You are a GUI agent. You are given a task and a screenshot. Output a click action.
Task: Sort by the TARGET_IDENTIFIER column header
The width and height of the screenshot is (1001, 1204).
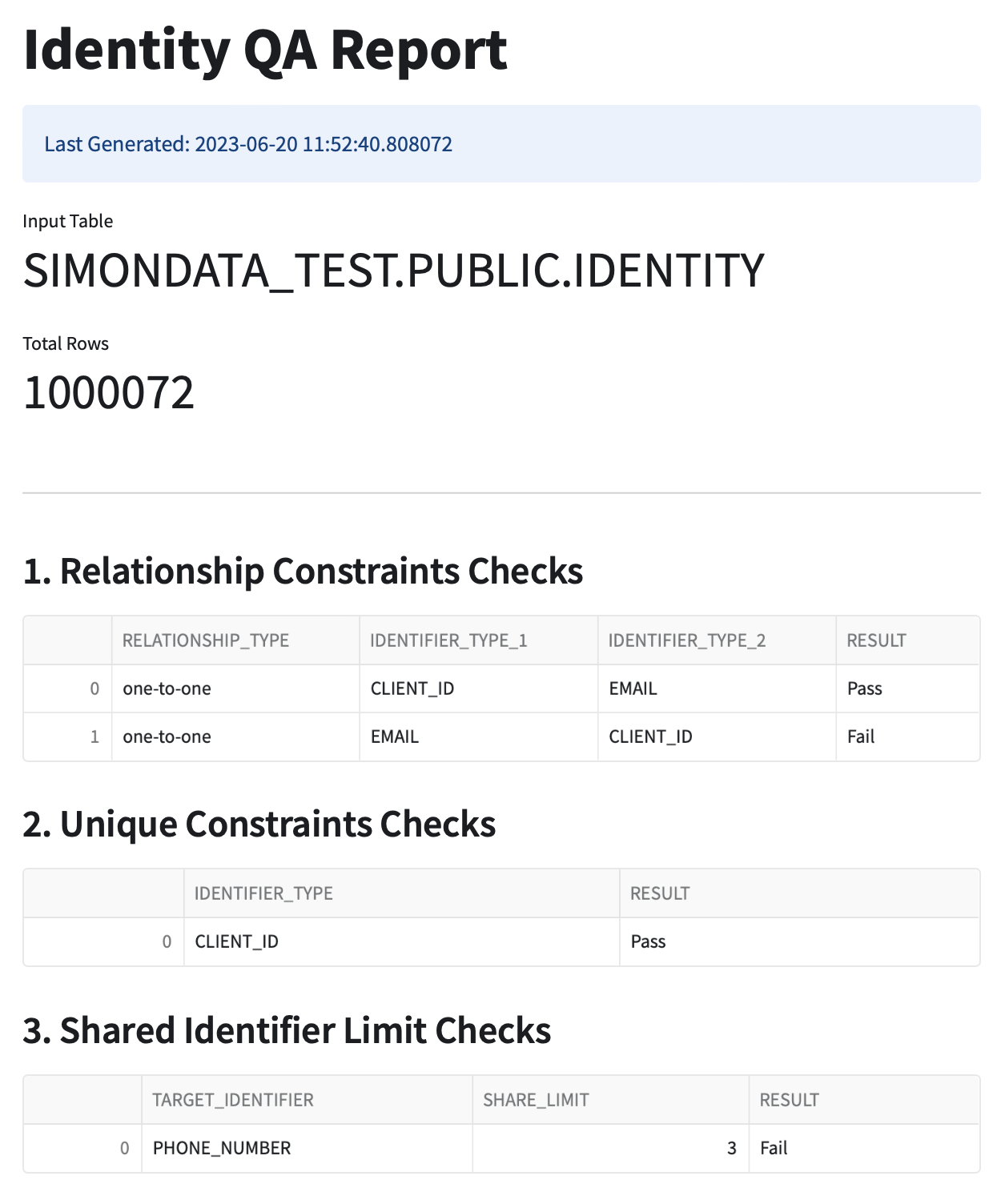pyautogui.click(x=233, y=1100)
